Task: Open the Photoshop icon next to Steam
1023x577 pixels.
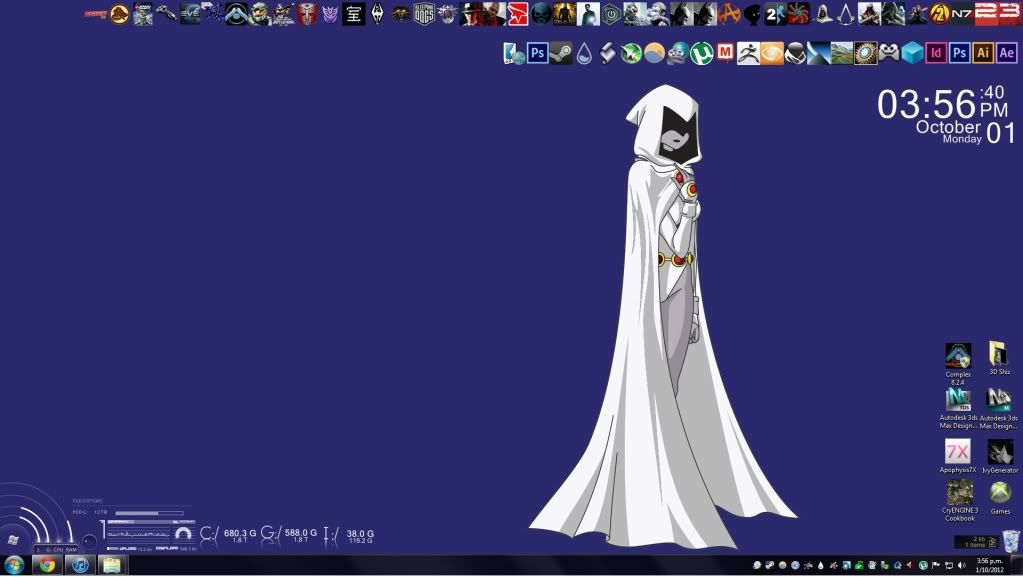Action: (537, 53)
